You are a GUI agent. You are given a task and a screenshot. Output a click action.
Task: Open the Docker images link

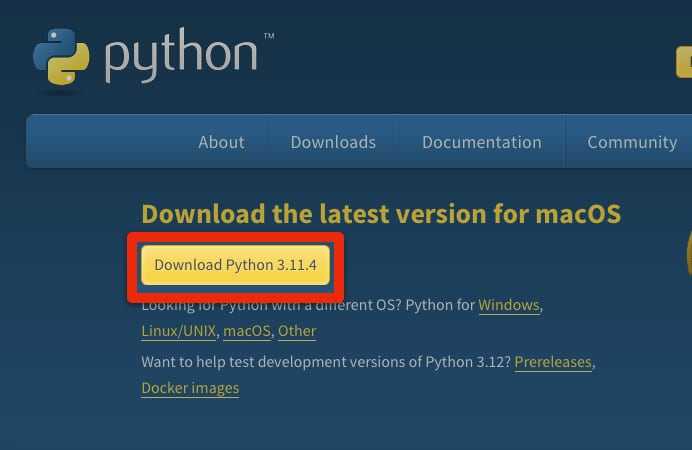tap(190, 388)
